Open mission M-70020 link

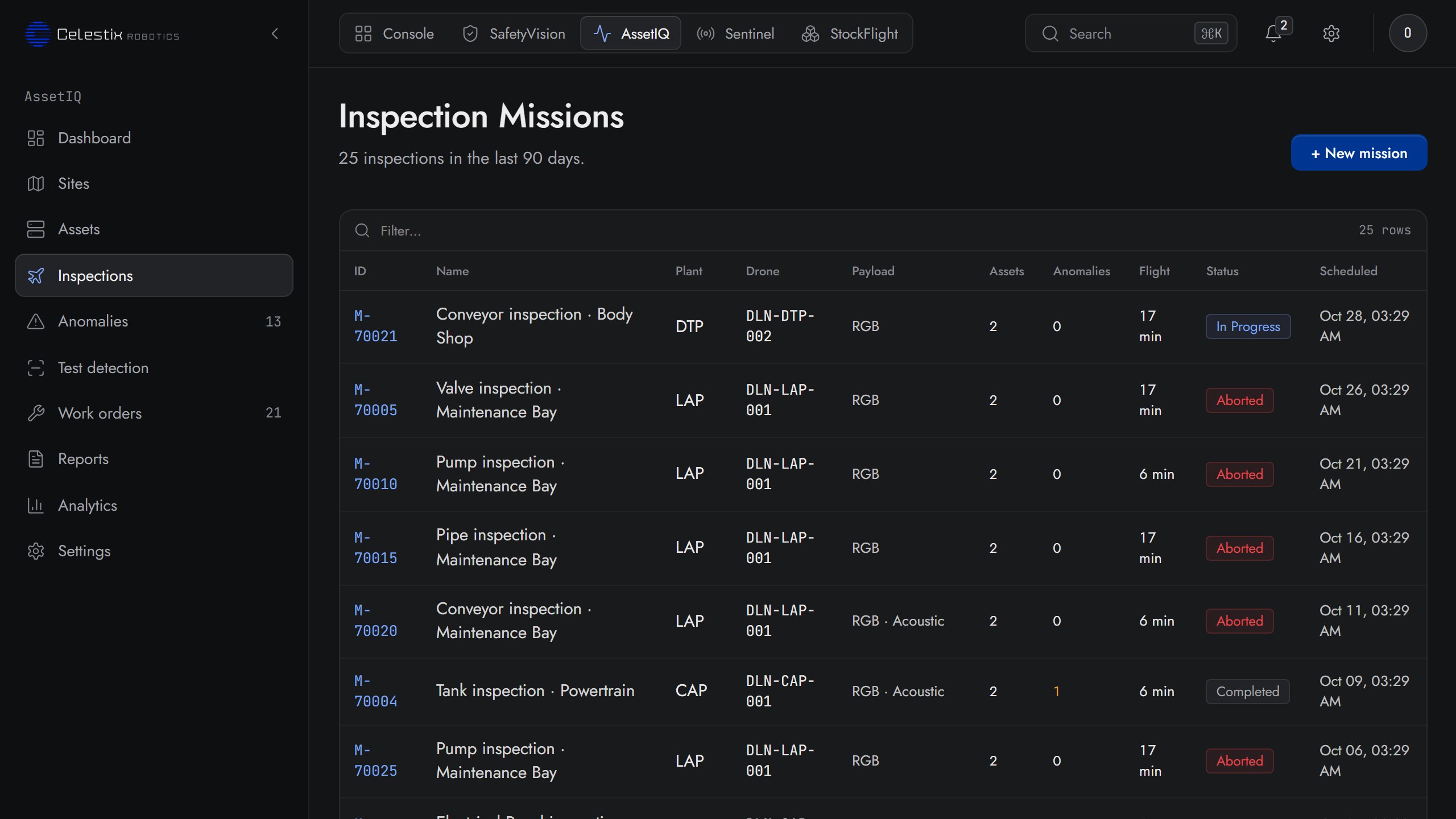point(375,621)
